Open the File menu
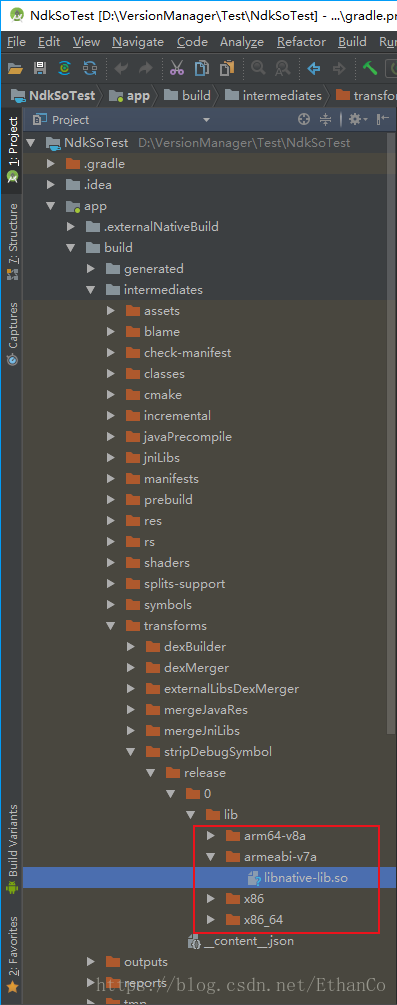 coord(16,42)
